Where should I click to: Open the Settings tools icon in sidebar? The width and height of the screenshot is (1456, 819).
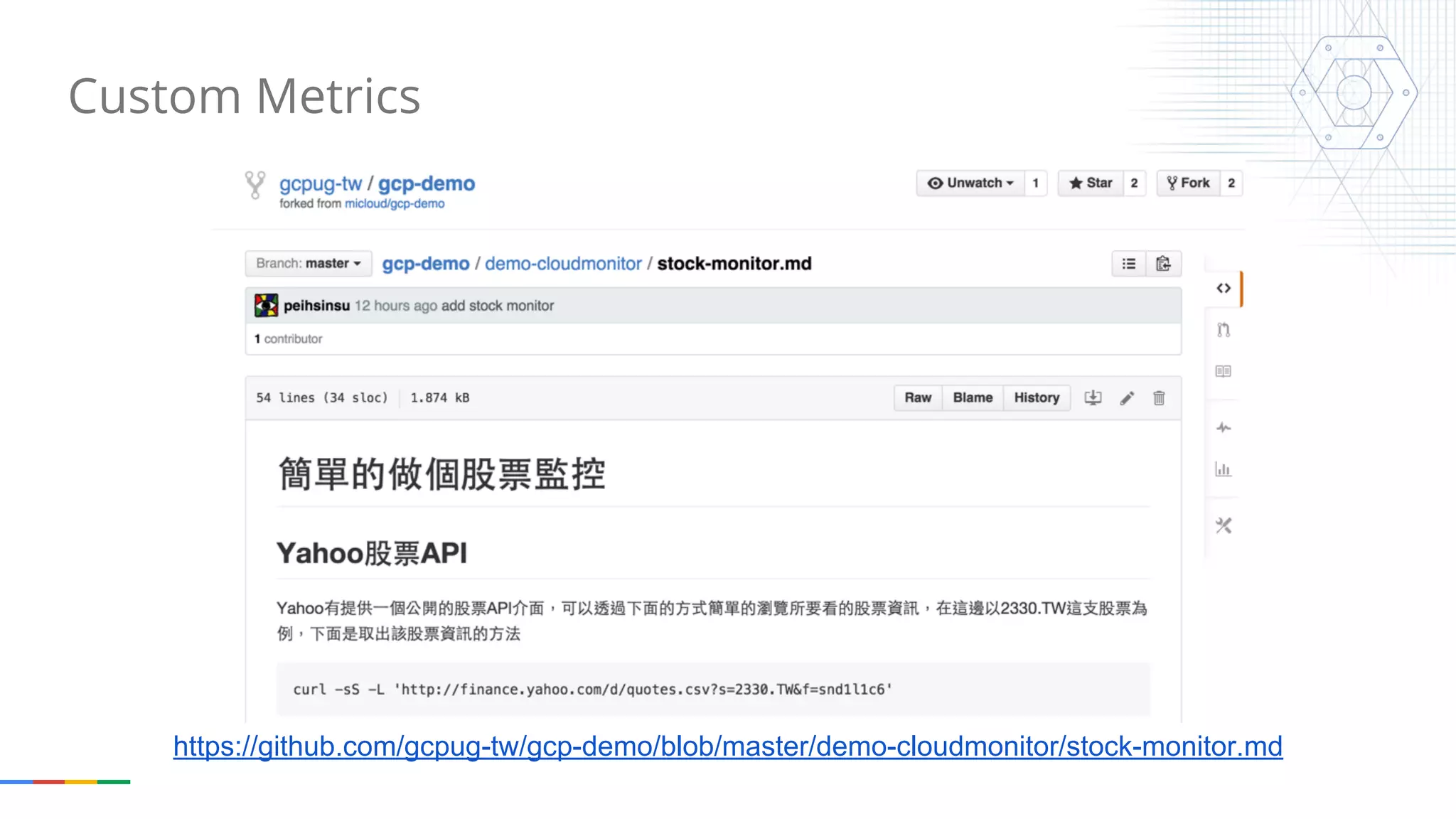(1223, 525)
